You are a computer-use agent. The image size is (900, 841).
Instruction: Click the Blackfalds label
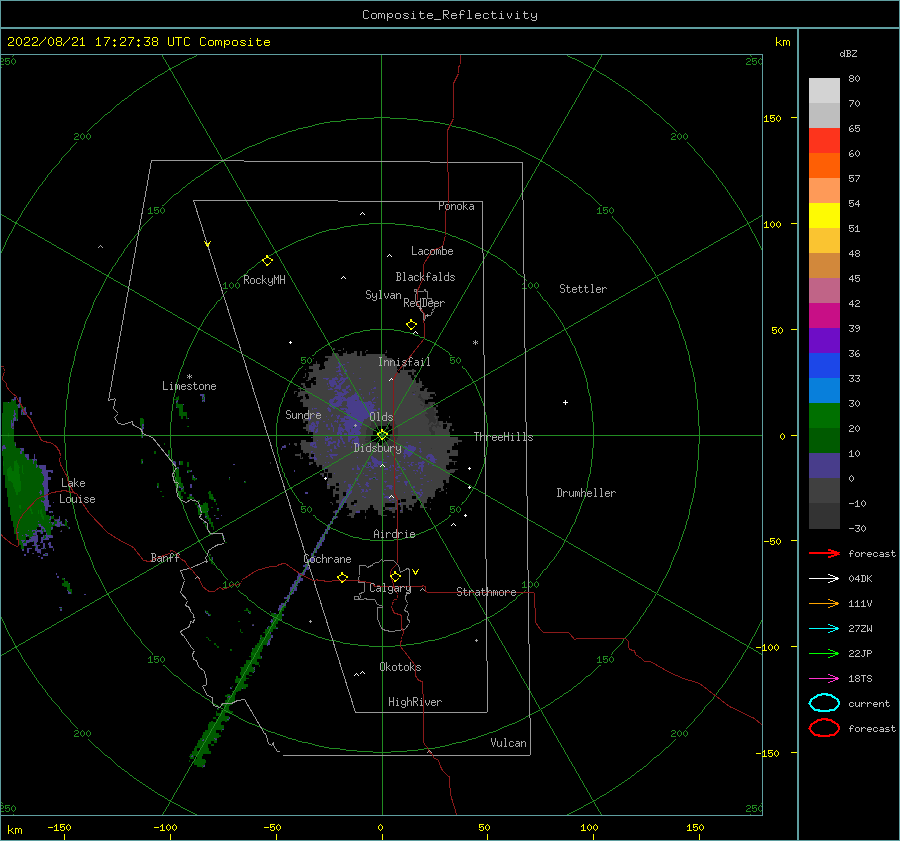pos(425,277)
